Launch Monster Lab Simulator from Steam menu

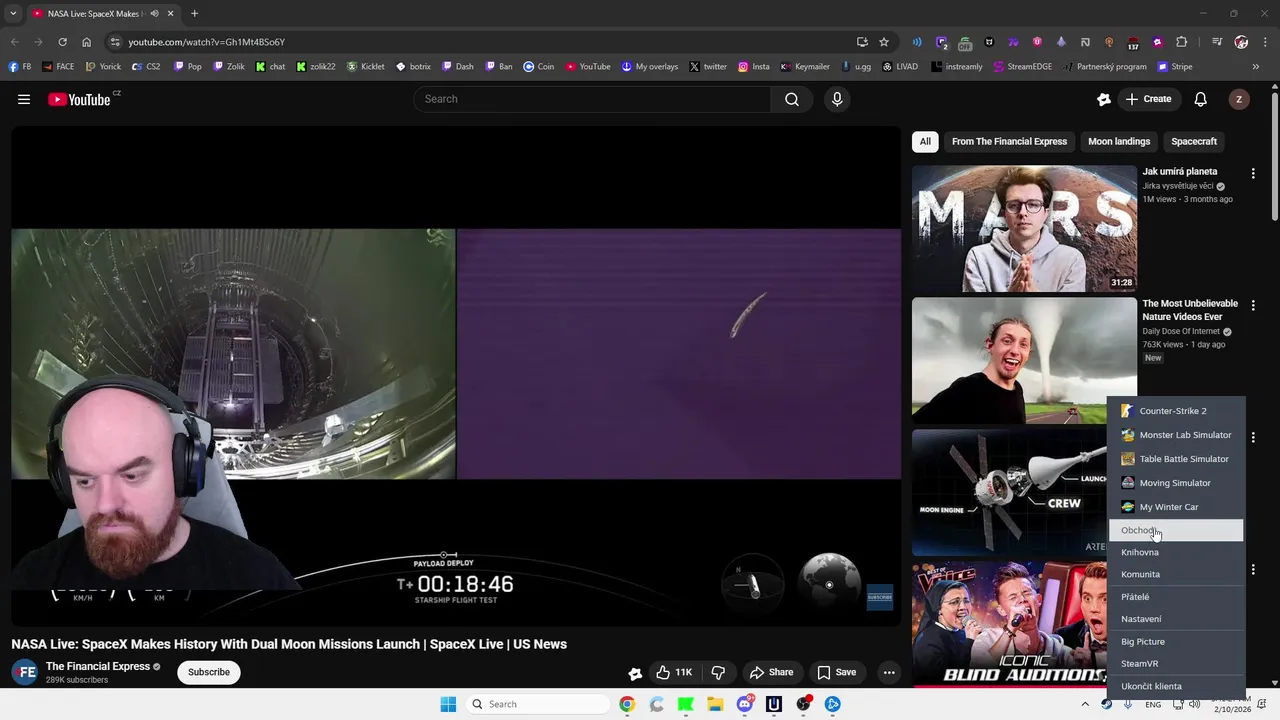coord(1176,435)
